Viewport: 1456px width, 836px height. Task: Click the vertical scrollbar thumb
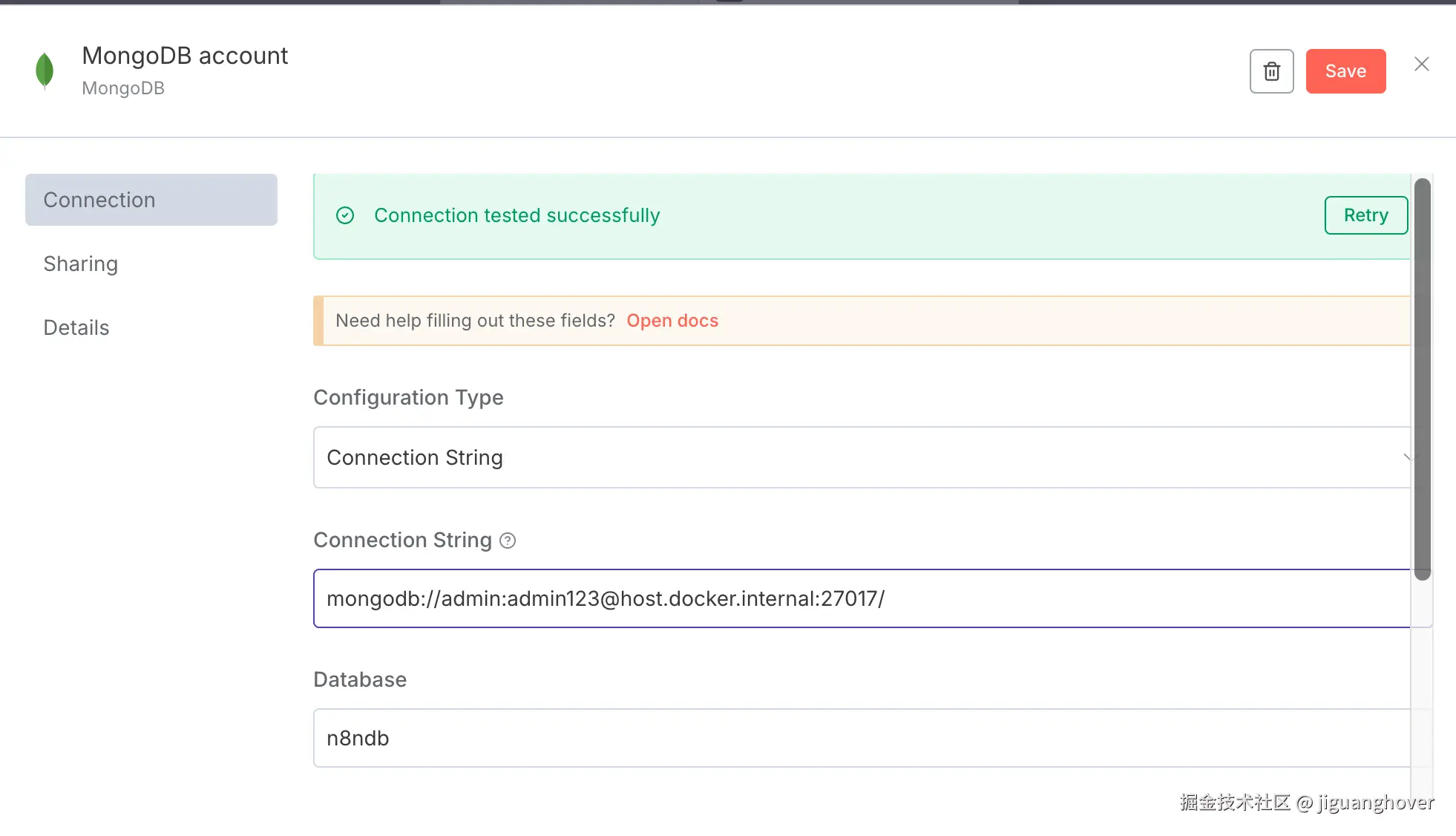click(x=1422, y=379)
